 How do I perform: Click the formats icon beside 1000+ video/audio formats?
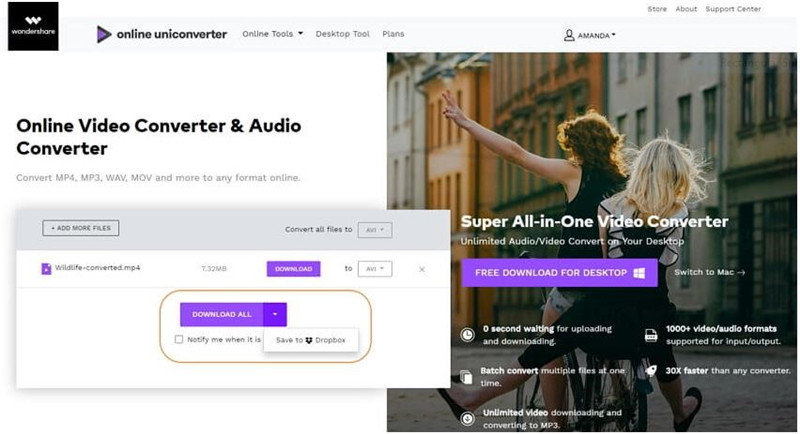pyautogui.click(x=651, y=335)
